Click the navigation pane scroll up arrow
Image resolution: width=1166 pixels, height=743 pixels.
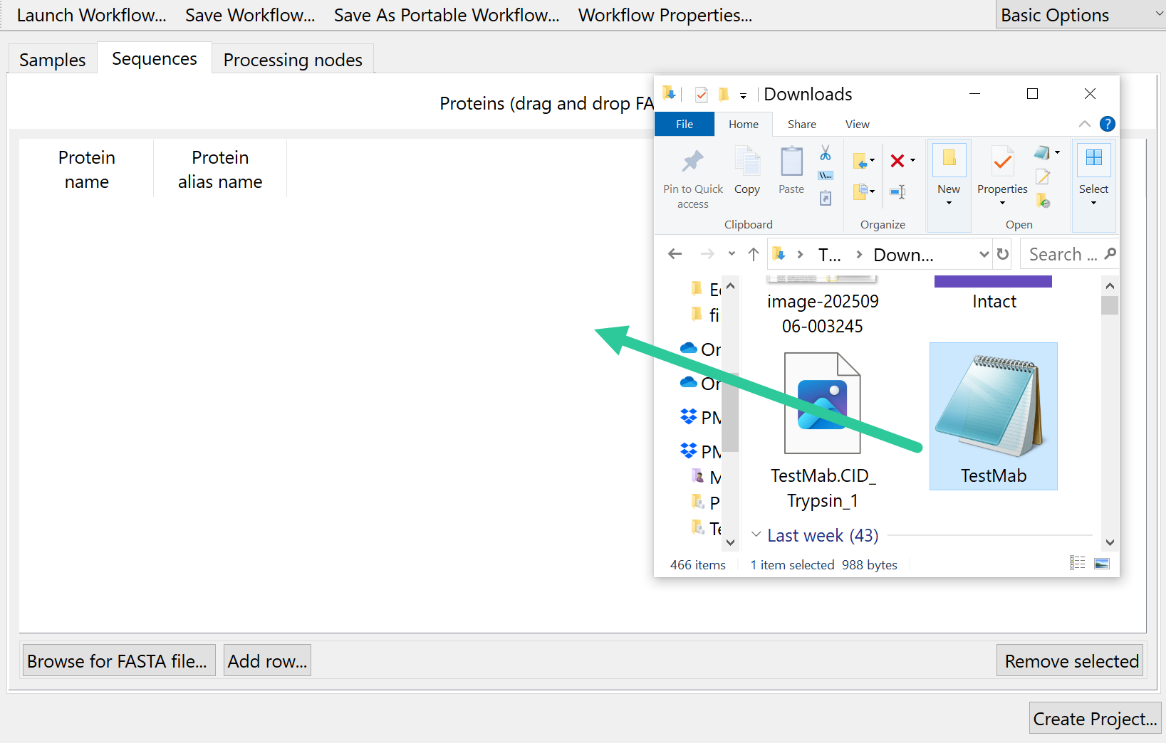[730, 286]
